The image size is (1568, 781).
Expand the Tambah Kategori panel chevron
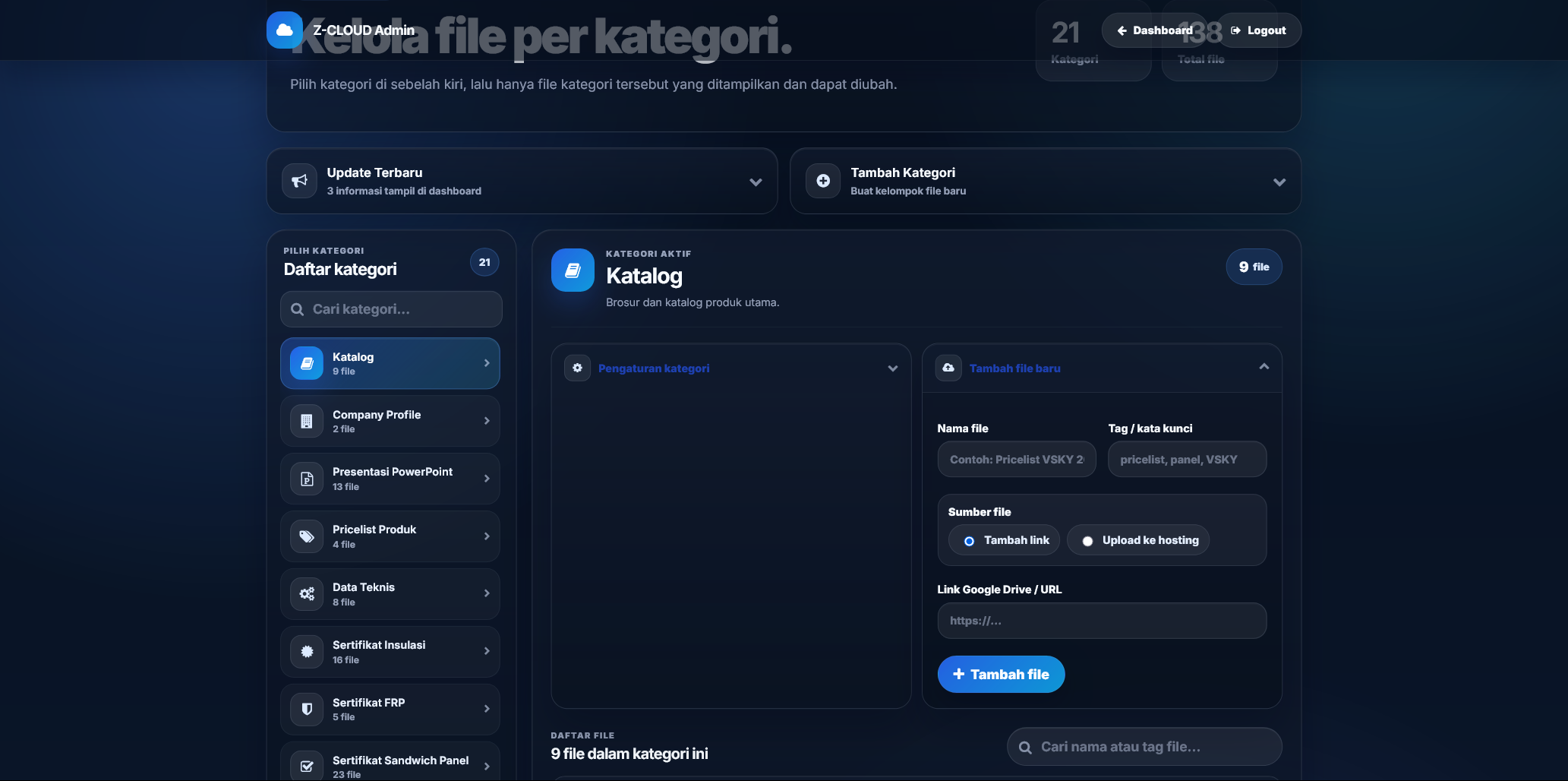[x=1279, y=182]
